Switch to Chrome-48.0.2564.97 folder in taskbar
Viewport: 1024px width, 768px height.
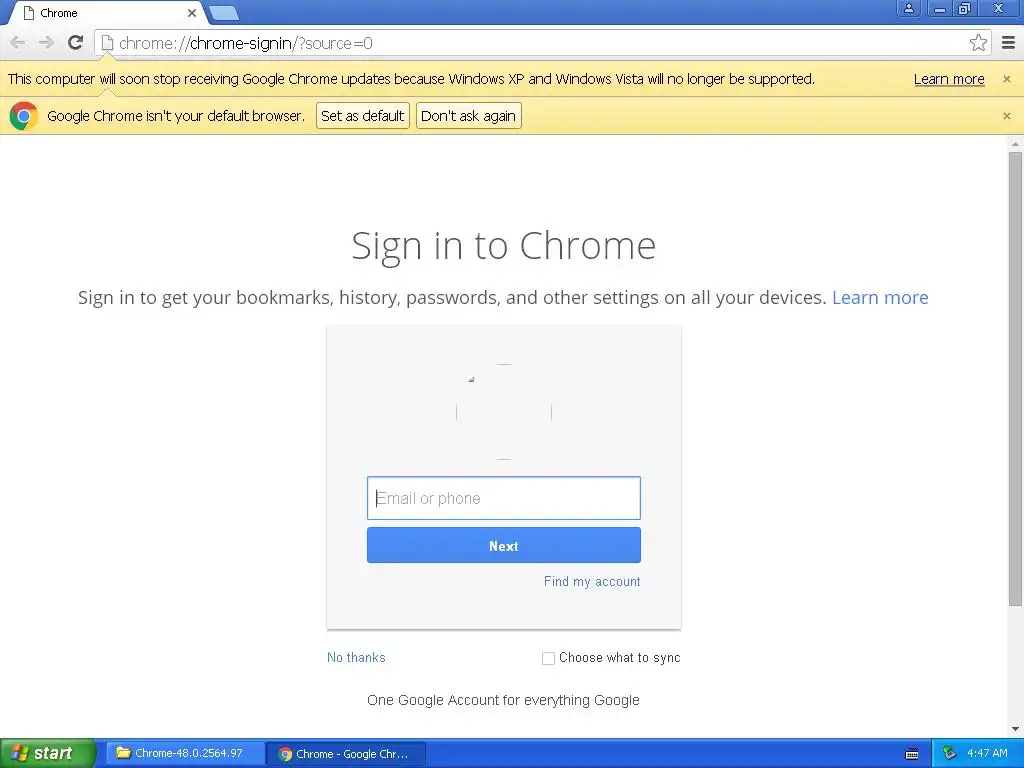pyautogui.click(x=185, y=754)
